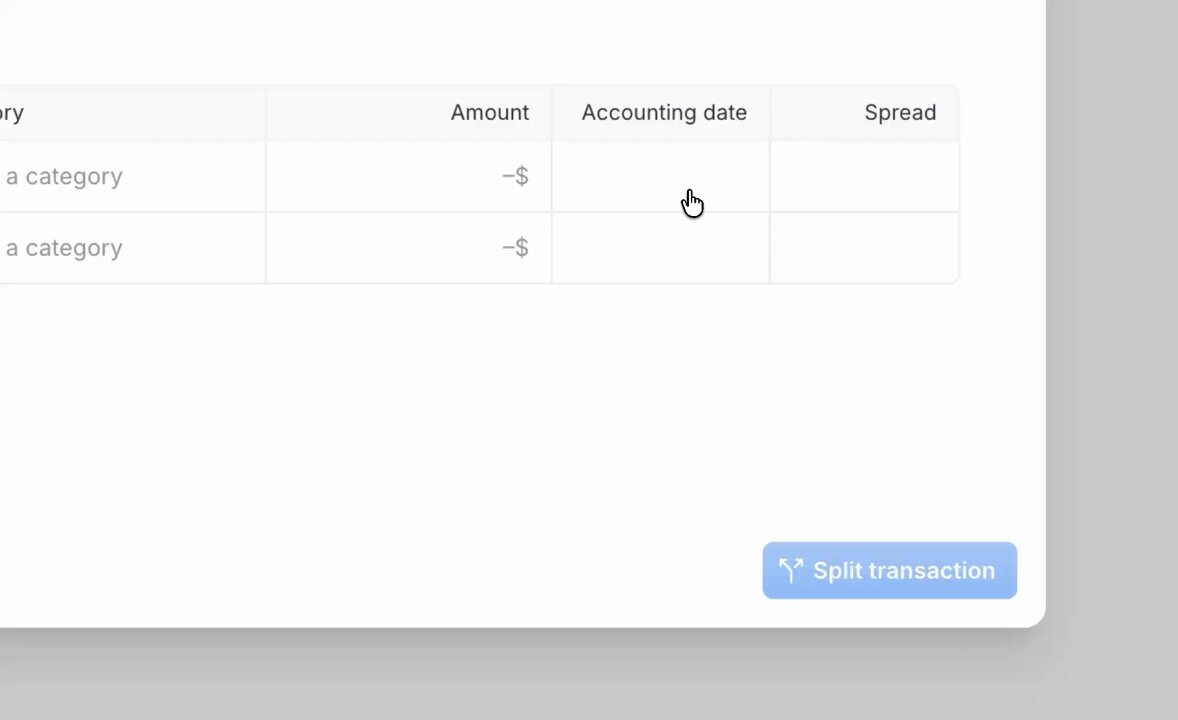This screenshot has width=1178, height=720.
Task: Focus the first row Amount field
Action: click(x=409, y=177)
